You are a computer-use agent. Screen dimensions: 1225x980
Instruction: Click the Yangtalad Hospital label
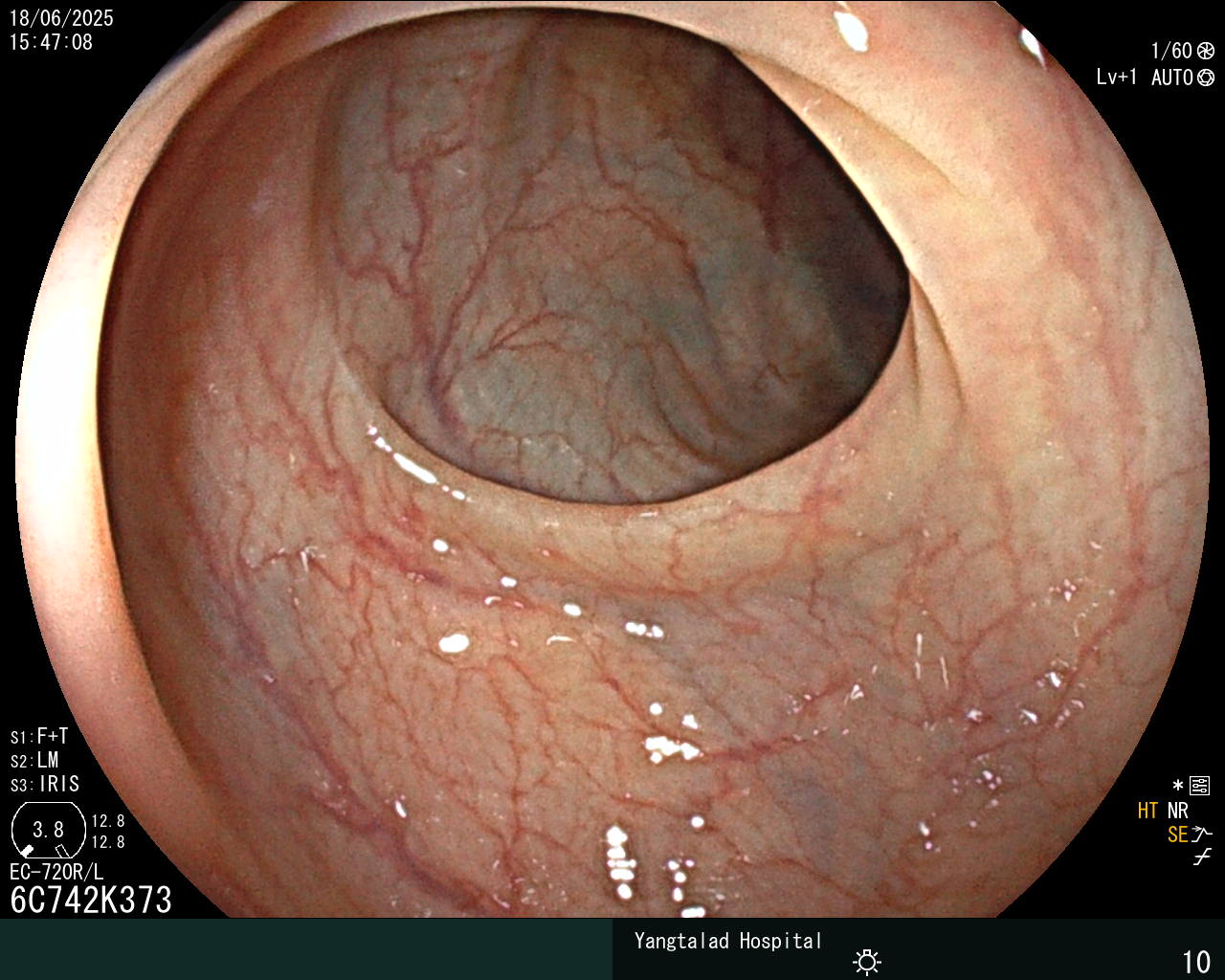[728, 941]
